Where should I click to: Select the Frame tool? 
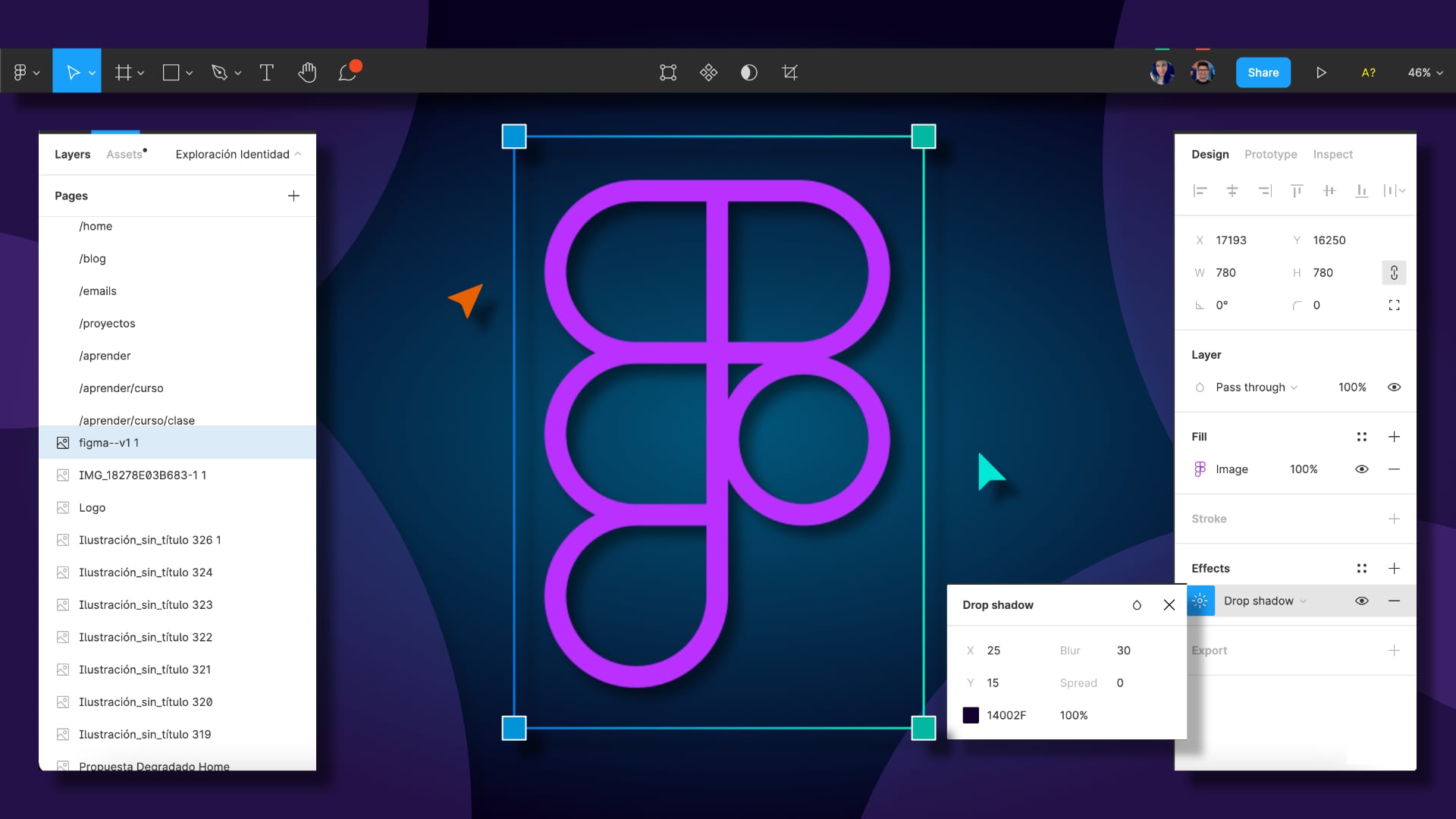coord(124,72)
